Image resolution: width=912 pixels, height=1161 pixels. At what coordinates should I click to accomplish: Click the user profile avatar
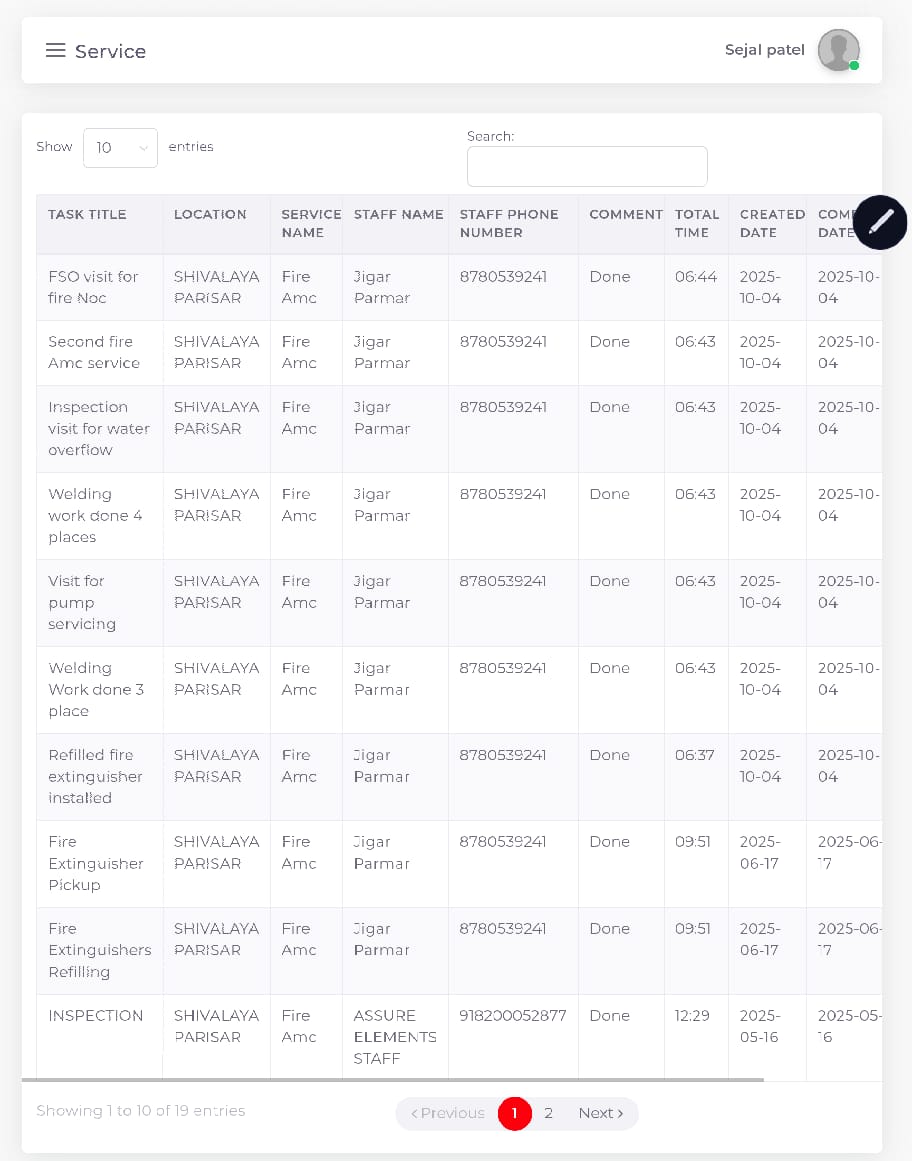pyautogui.click(x=838, y=50)
